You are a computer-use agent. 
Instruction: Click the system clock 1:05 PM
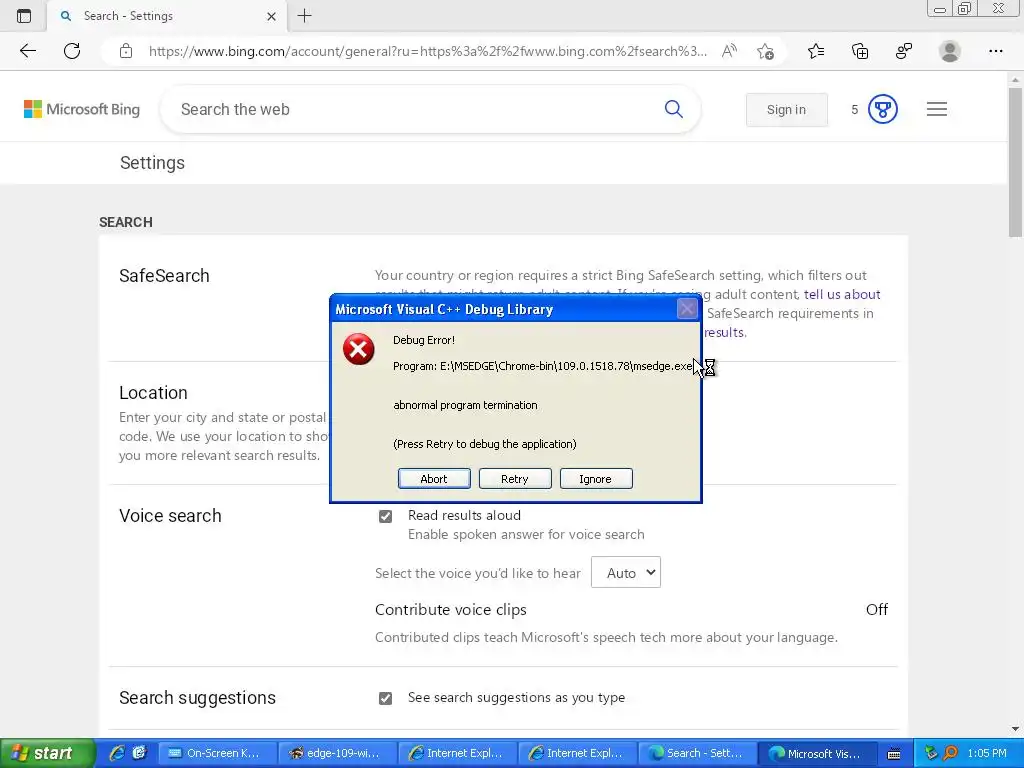tap(987, 753)
